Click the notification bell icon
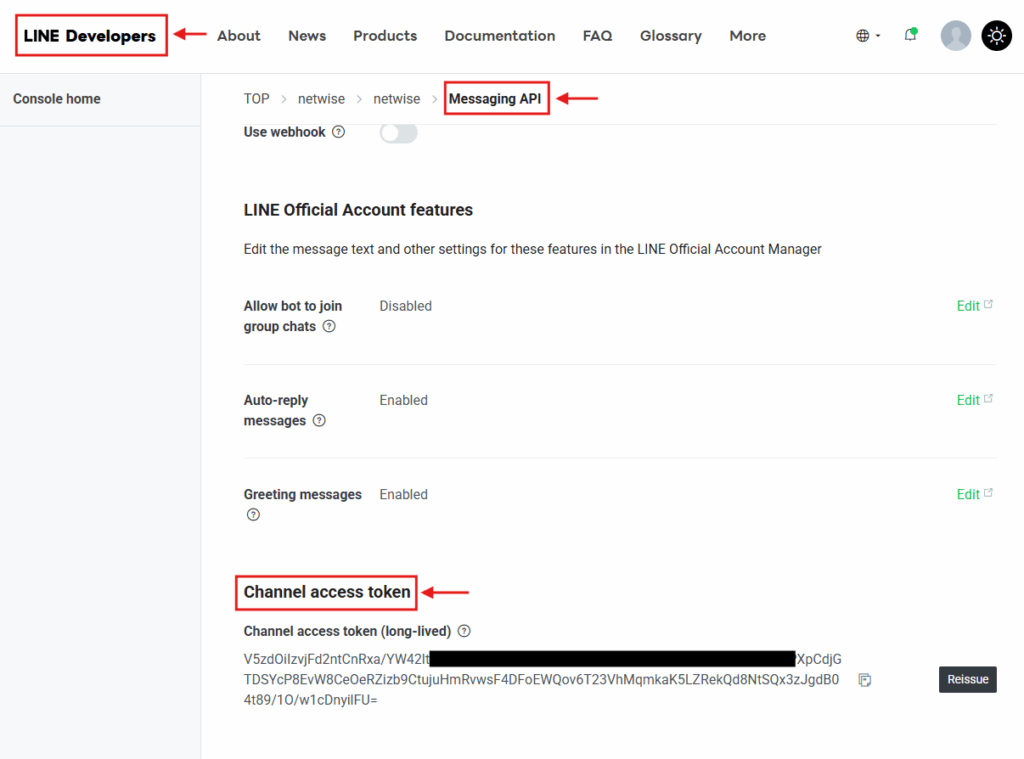 (x=910, y=35)
